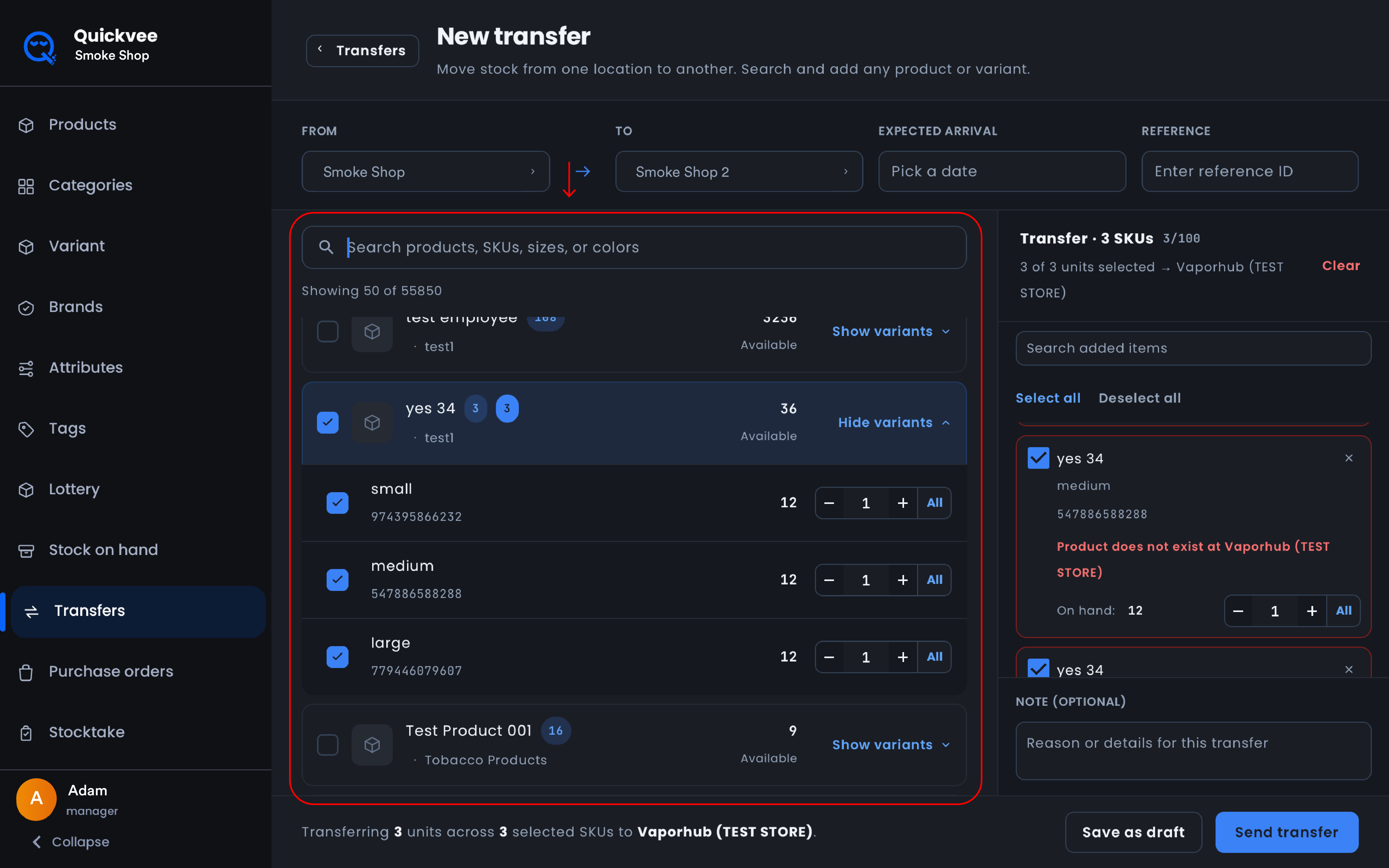Click the transfer note text area

[x=1193, y=751]
